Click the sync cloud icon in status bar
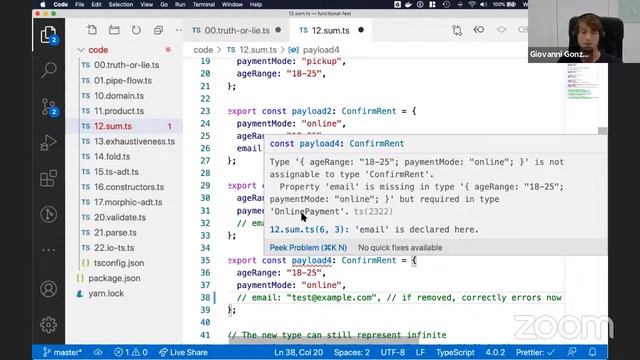Image resolution: width=640 pixels, height=360 pixels. [98, 352]
